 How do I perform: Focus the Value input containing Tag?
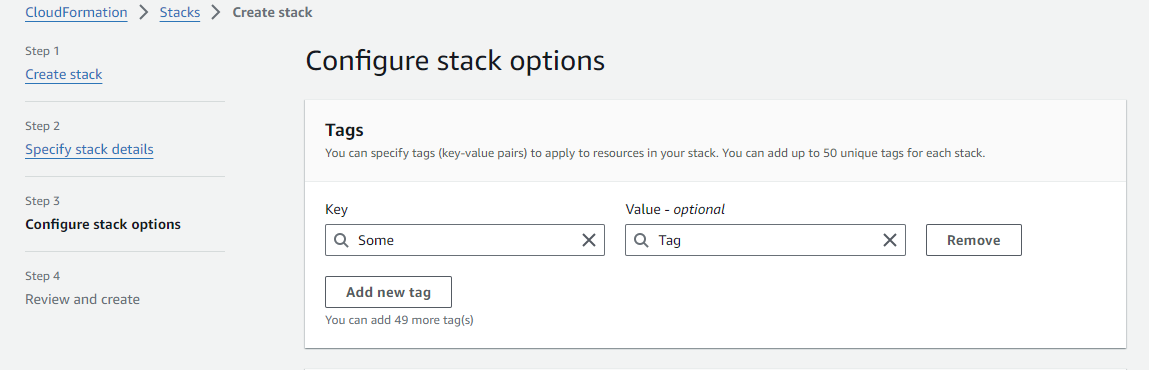point(765,240)
